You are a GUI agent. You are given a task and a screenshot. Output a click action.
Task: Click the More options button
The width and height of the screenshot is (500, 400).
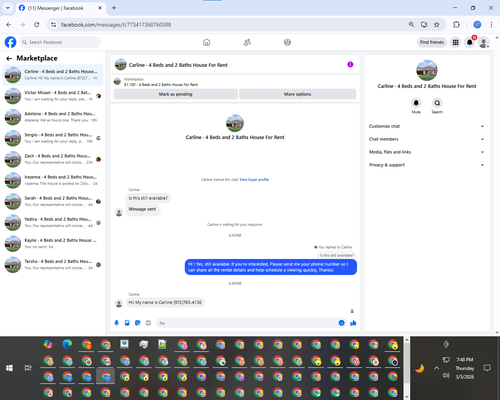(x=298, y=94)
